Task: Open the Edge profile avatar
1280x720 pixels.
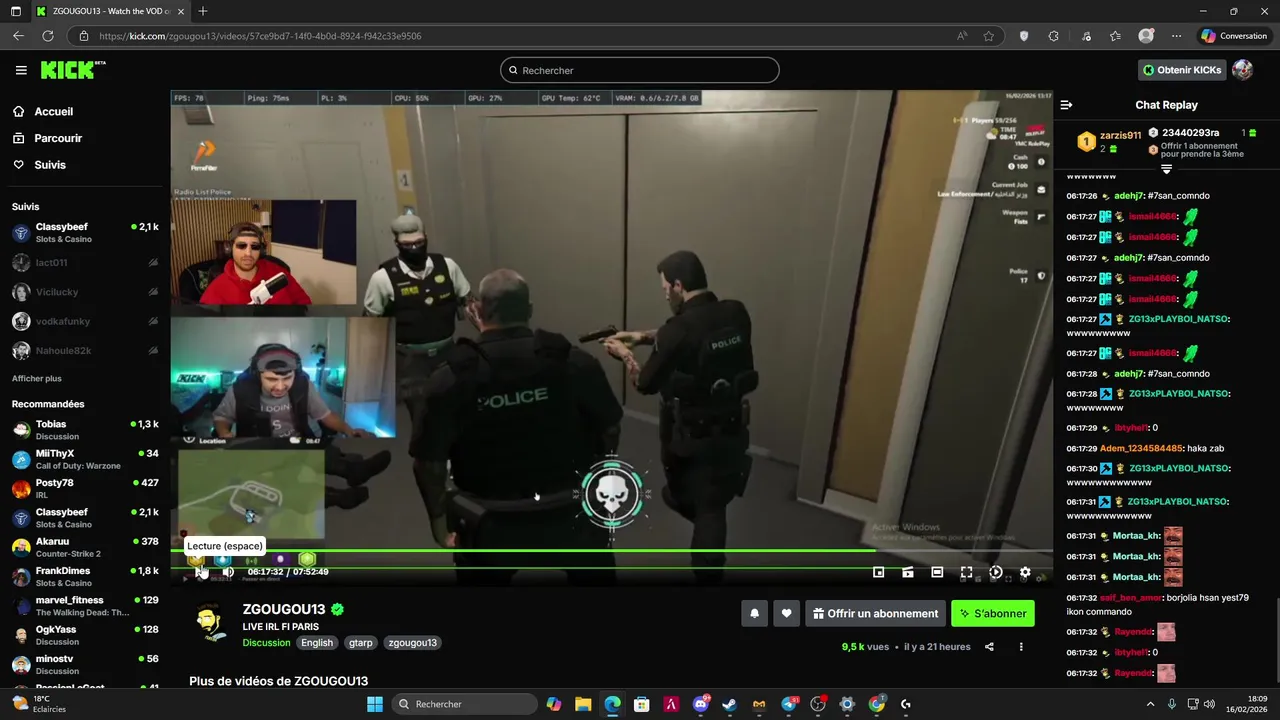Action: click(1146, 36)
